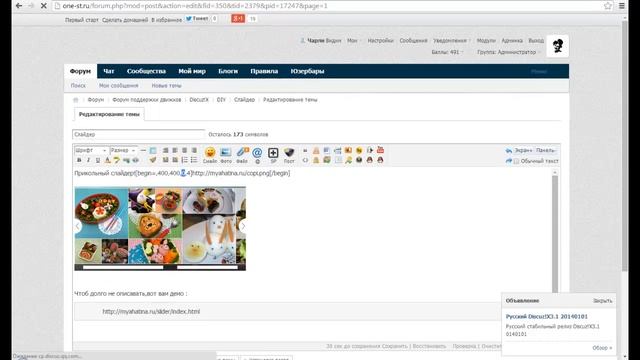Open the Мой мир navigation item
Image resolution: width=640 pixels, height=360 pixels.
[x=192, y=71]
